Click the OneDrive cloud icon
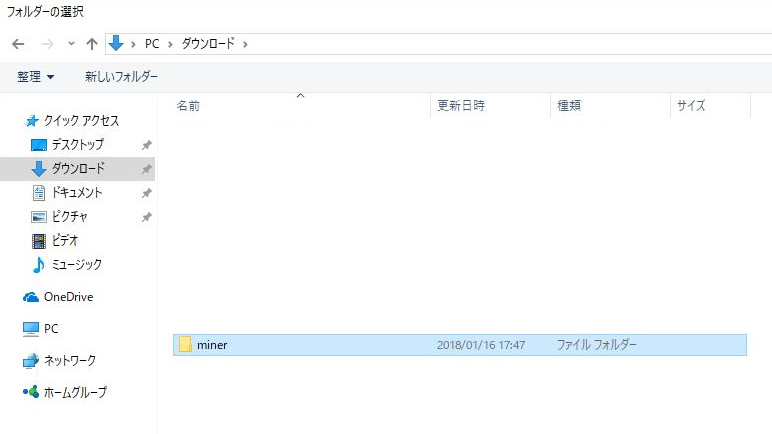The width and height of the screenshot is (772, 434). pyautogui.click(x=31, y=297)
